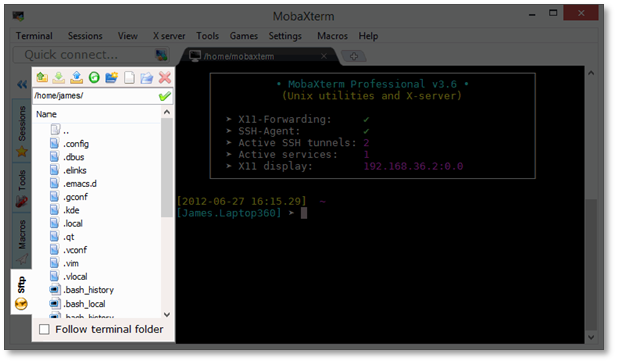Open the Tools menu

(207, 36)
